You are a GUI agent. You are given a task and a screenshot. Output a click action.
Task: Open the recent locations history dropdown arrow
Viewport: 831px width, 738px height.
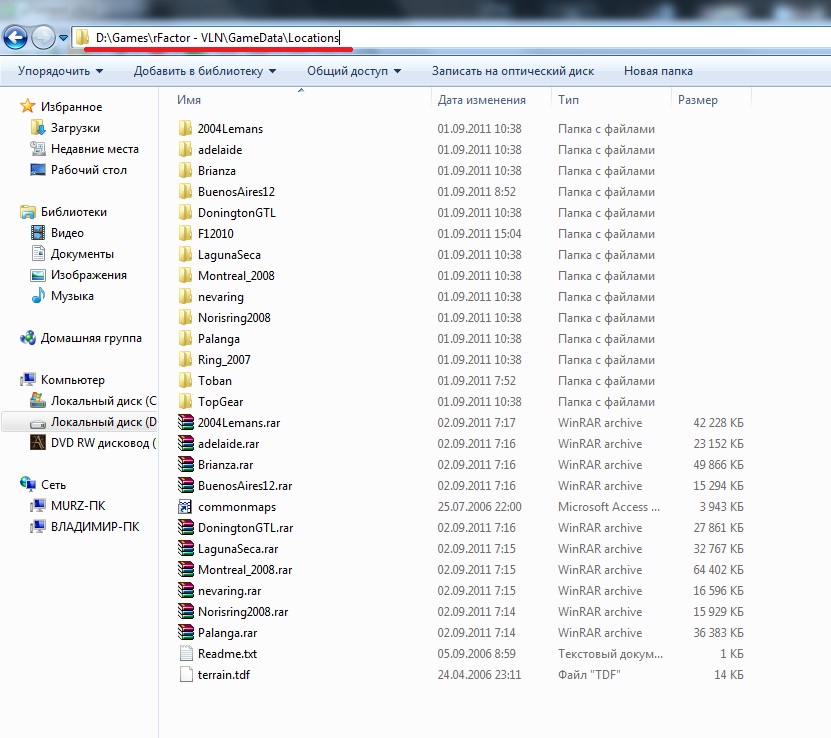click(x=64, y=38)
